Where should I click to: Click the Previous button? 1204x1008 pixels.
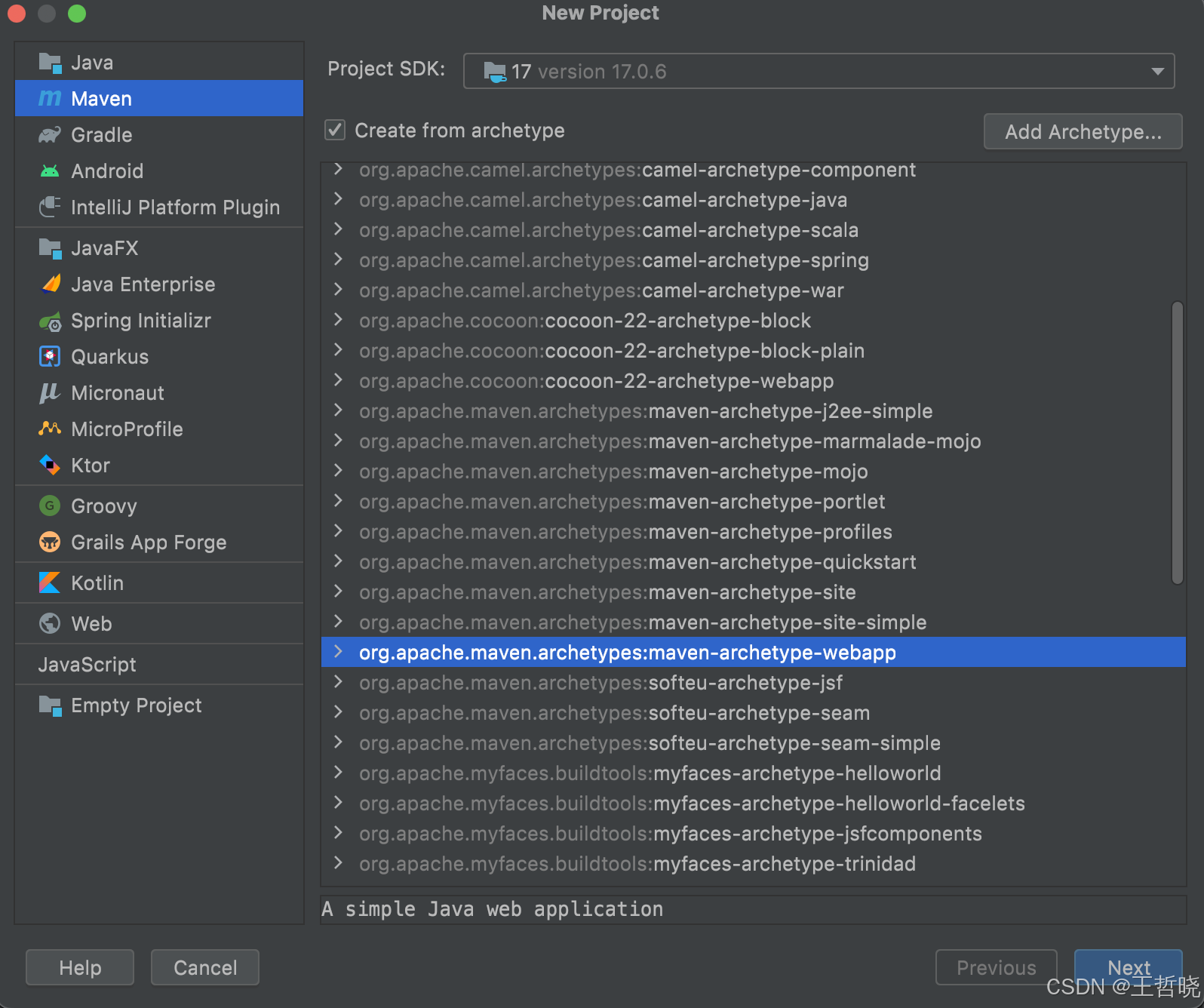tap(996, 967)
